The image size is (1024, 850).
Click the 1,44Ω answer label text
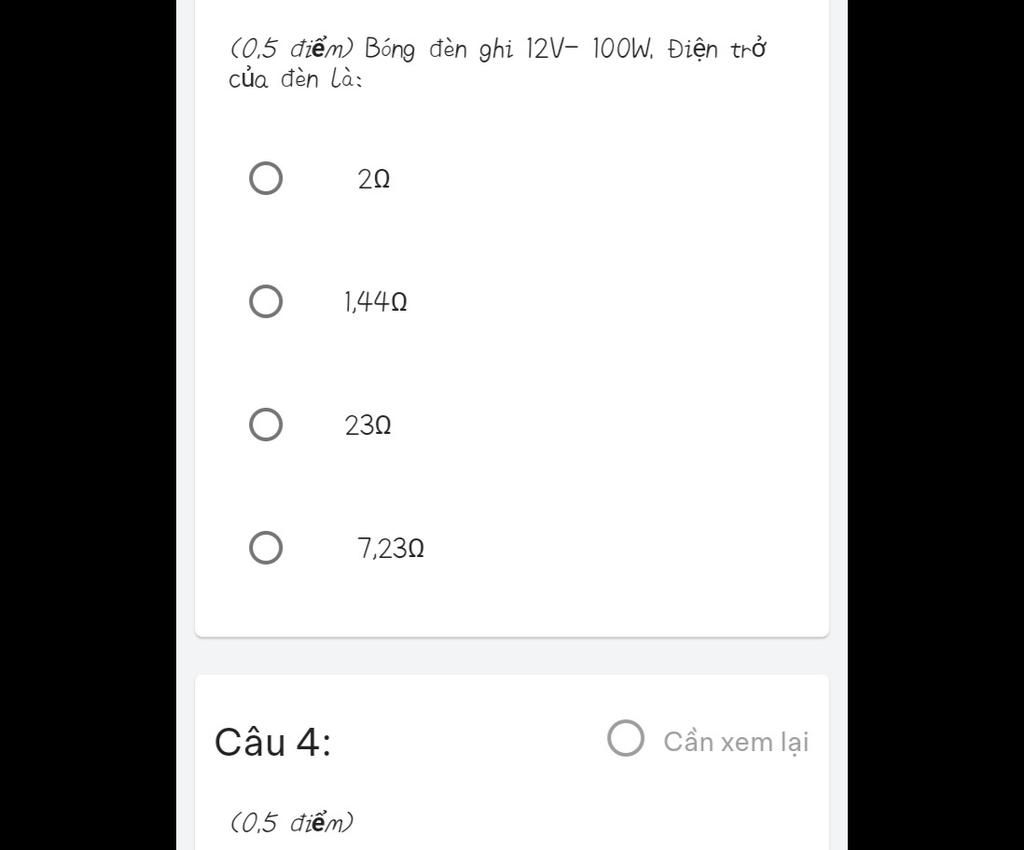click(x=375, y=302)
